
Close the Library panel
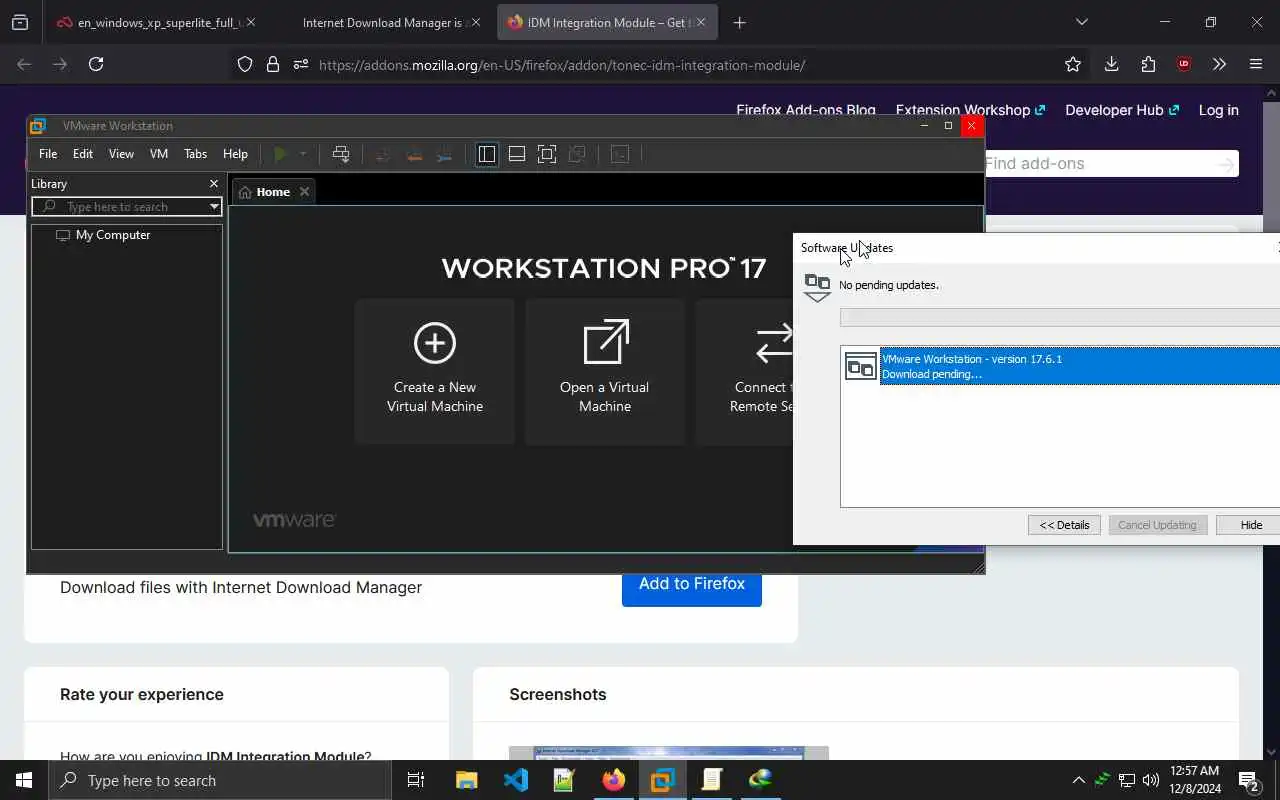(213, 184)
